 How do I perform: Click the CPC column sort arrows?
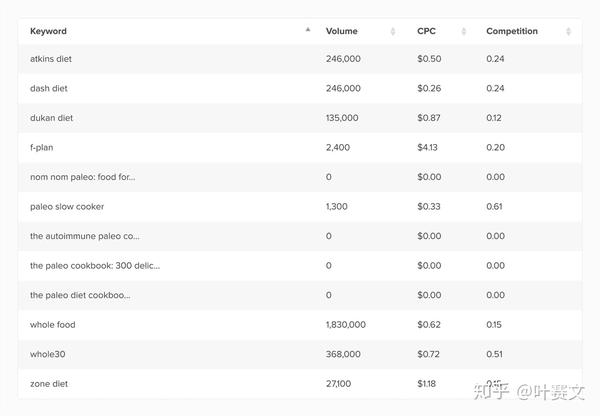[464, 31]
